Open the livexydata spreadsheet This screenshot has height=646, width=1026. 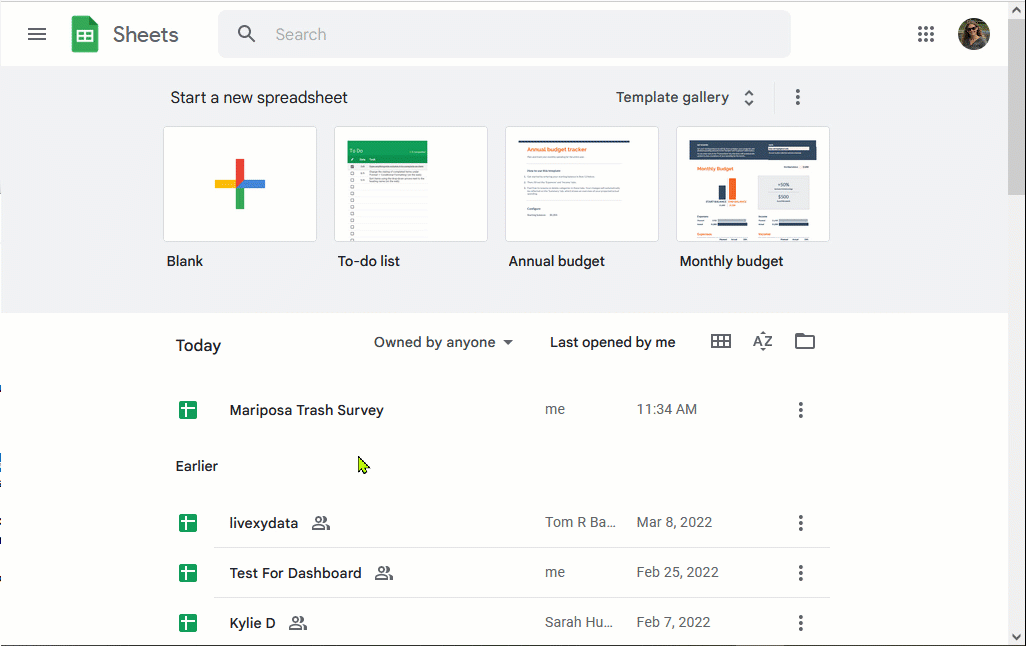[x=264, y=523]
